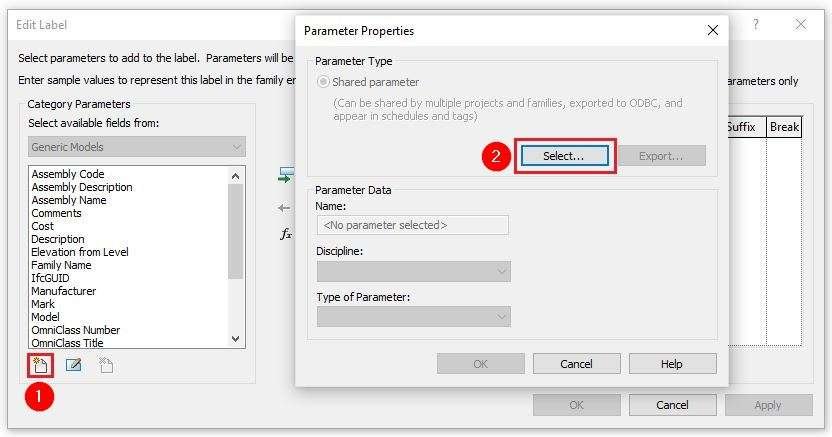Image resolution: width=832 pixels, height=437 pixels.
Task: Select Elevation from Level in the list
Action: (80, 252)
